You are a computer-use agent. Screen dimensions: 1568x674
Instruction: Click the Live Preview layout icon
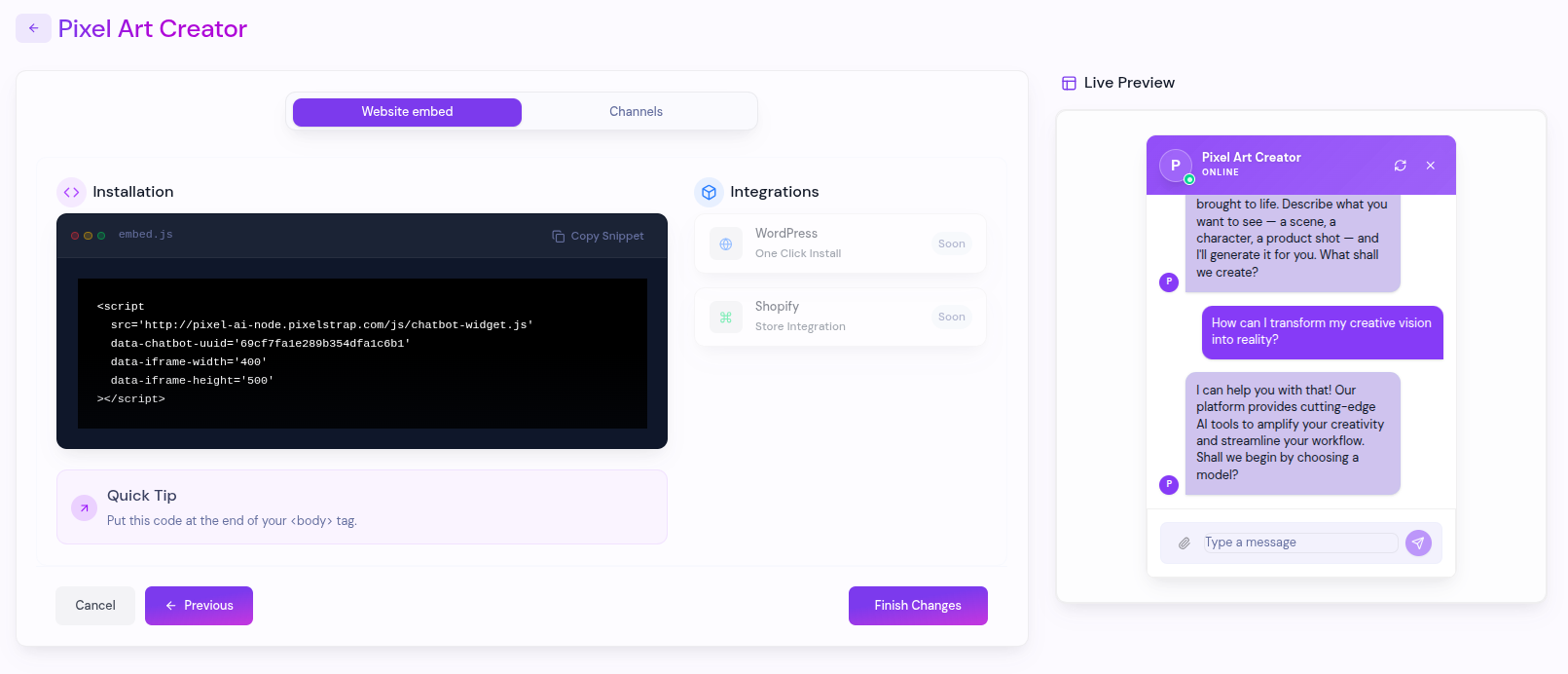1069,84
